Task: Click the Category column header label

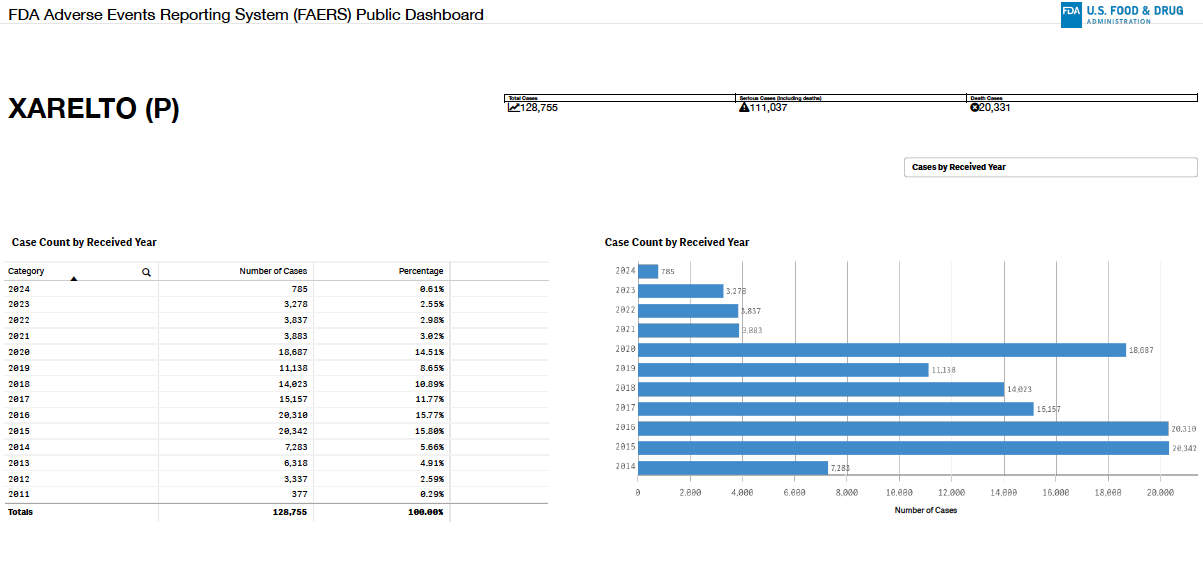Action: [26, 271]
